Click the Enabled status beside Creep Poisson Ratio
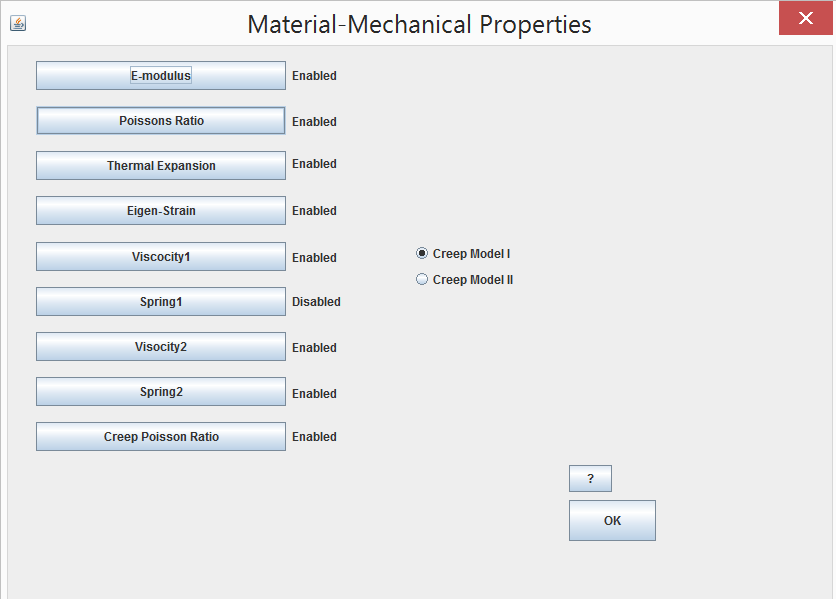836x599 pixels. pyautogui.click(x=314, y=437)
